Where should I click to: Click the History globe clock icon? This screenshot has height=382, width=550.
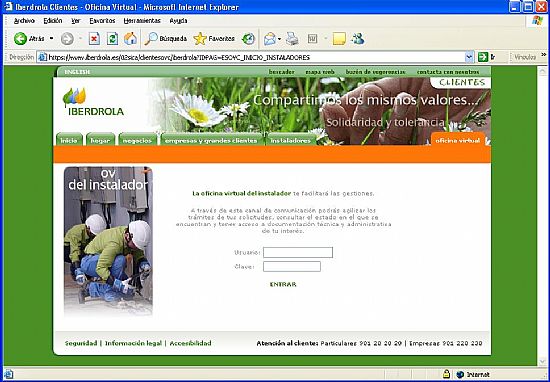click(248, 39)
